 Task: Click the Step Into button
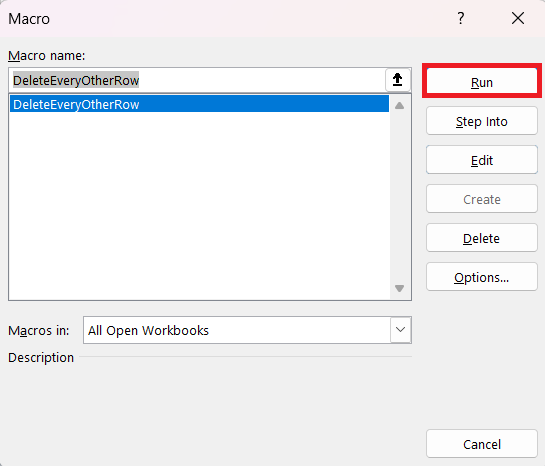tap(482, 121)
